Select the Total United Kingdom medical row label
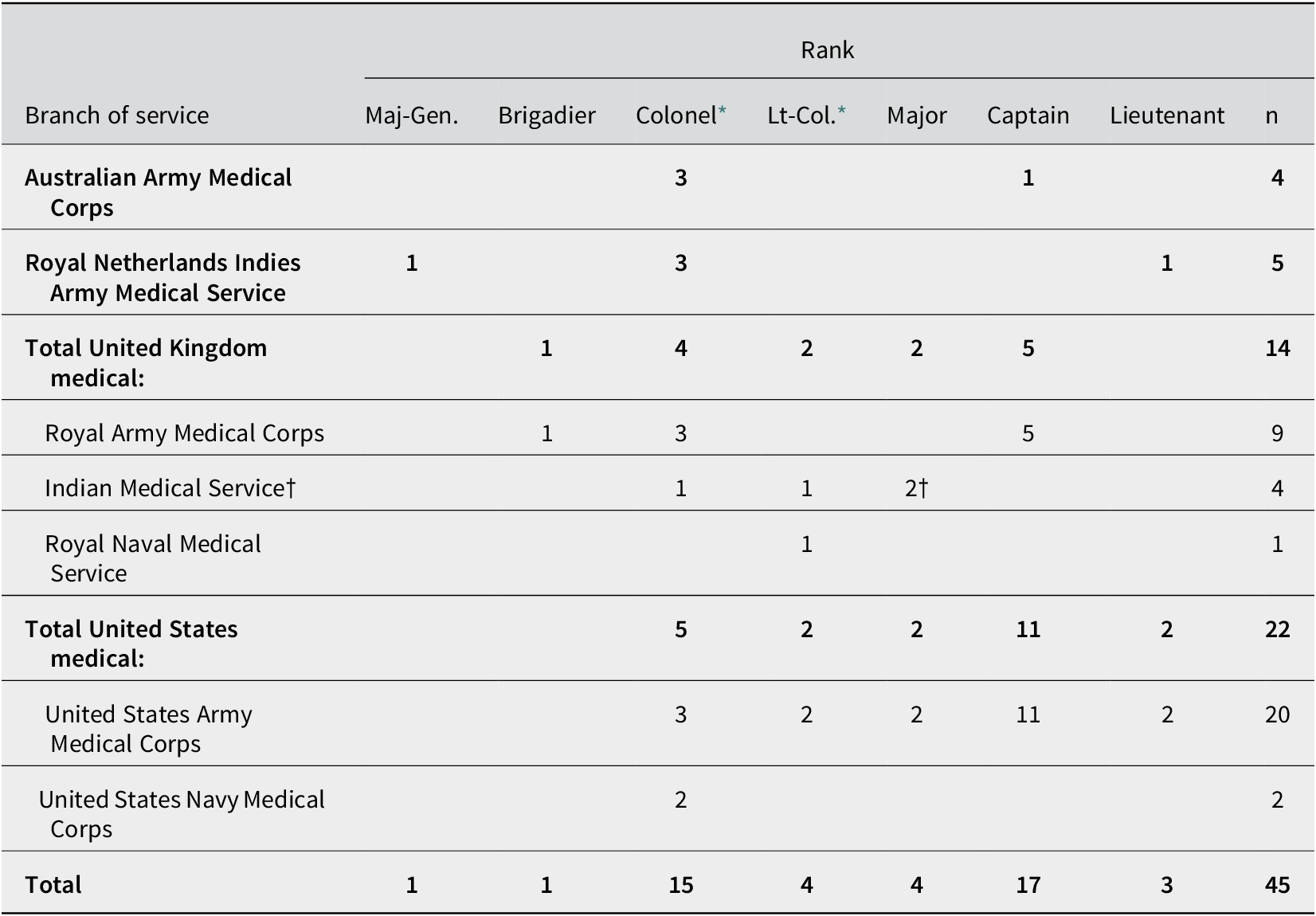This screenshot has width=1316, height=916. click(x=146, y=362)
